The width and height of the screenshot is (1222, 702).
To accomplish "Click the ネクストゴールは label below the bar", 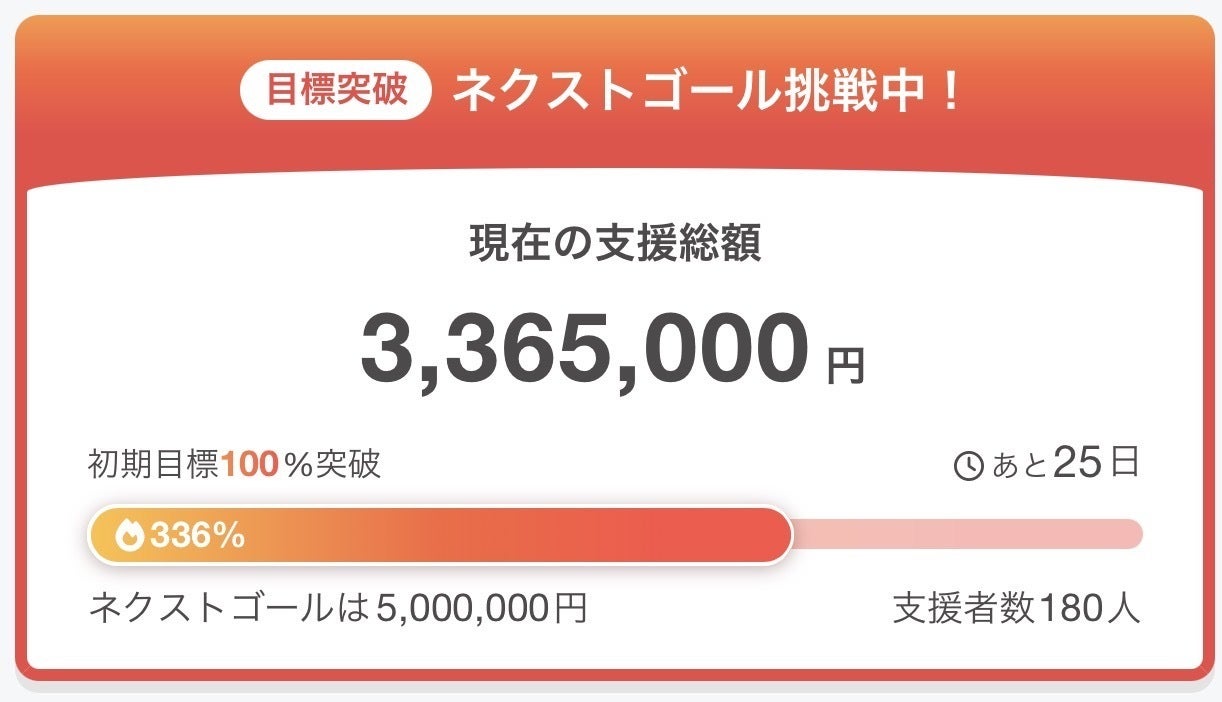I will pos(230,608).
